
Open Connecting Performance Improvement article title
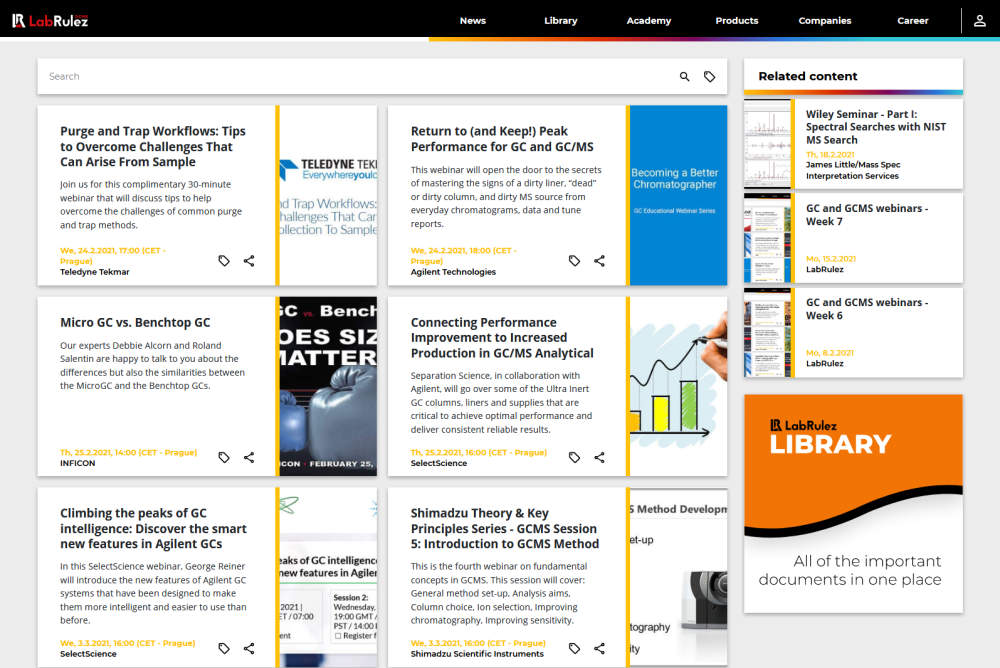tap(502, 338)
